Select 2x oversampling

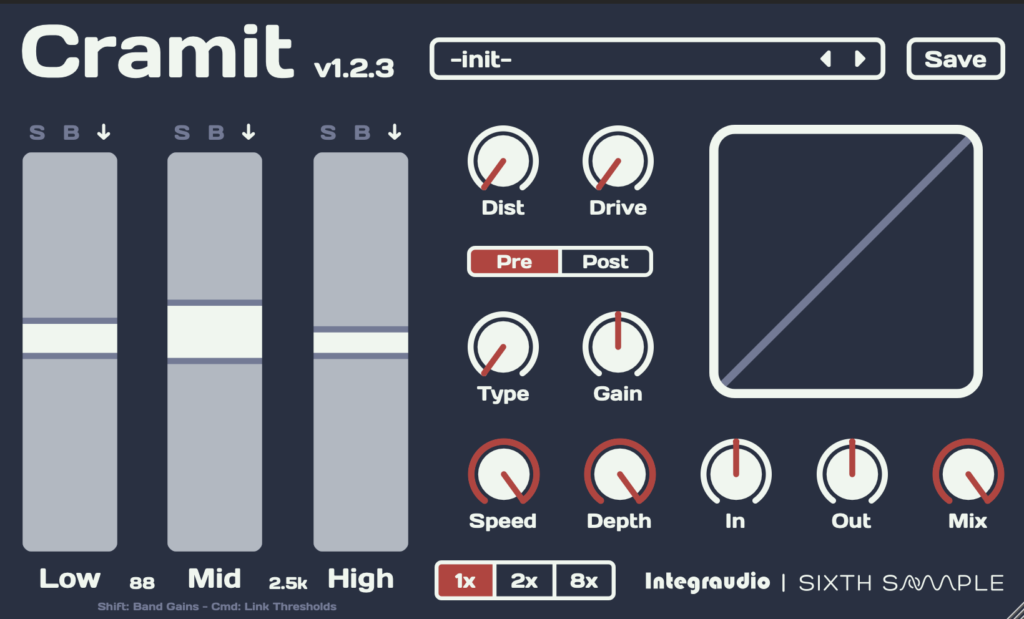tap(524, 581)
